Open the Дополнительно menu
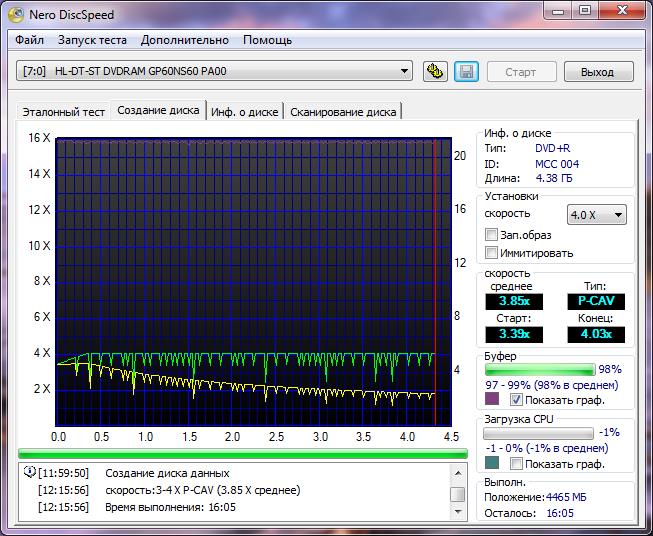Screen dimensions: 653x536 (184, 40)
